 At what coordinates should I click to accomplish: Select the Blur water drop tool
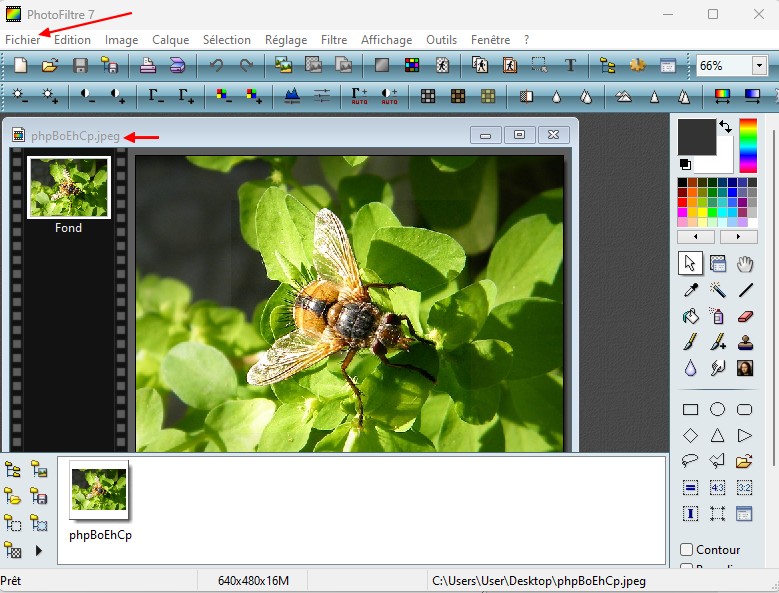(x=691, y=368)
